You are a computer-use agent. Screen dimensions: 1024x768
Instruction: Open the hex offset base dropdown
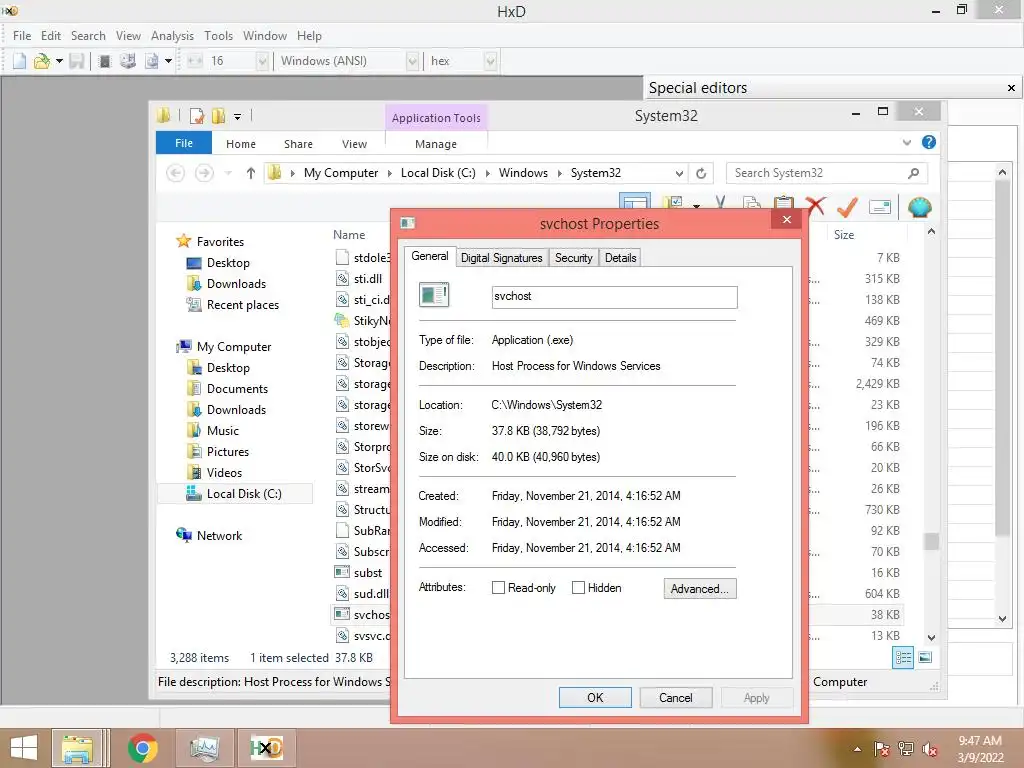tap(491, 61)
